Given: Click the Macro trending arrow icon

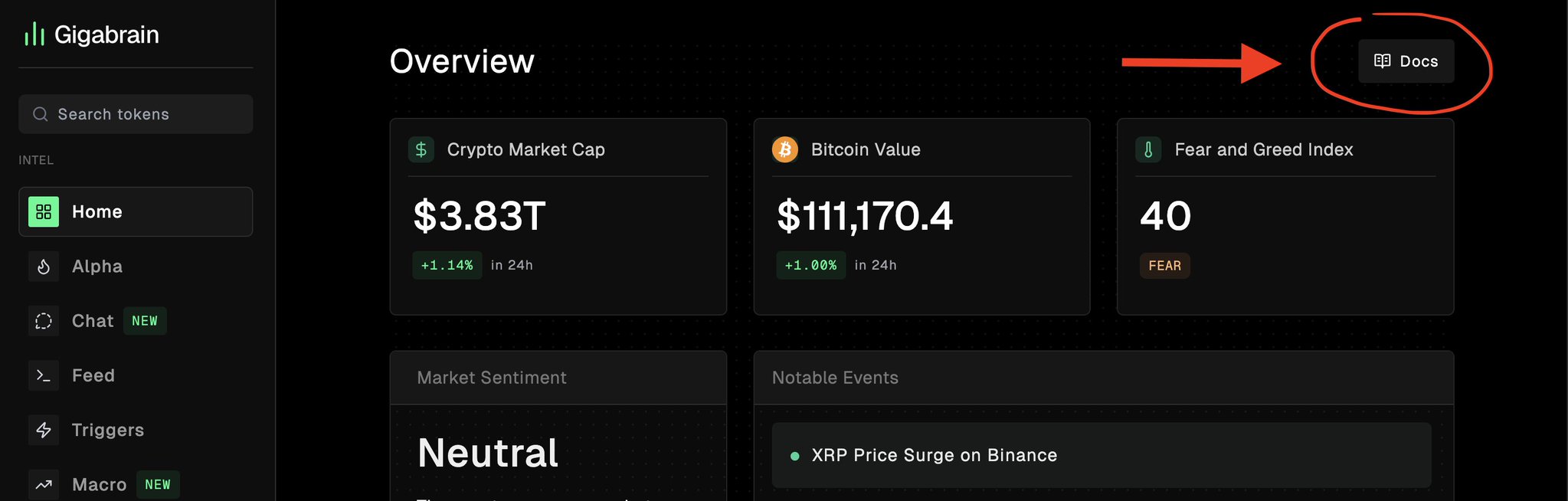Looking at the screenshot, I should click(x=44, y=484).
